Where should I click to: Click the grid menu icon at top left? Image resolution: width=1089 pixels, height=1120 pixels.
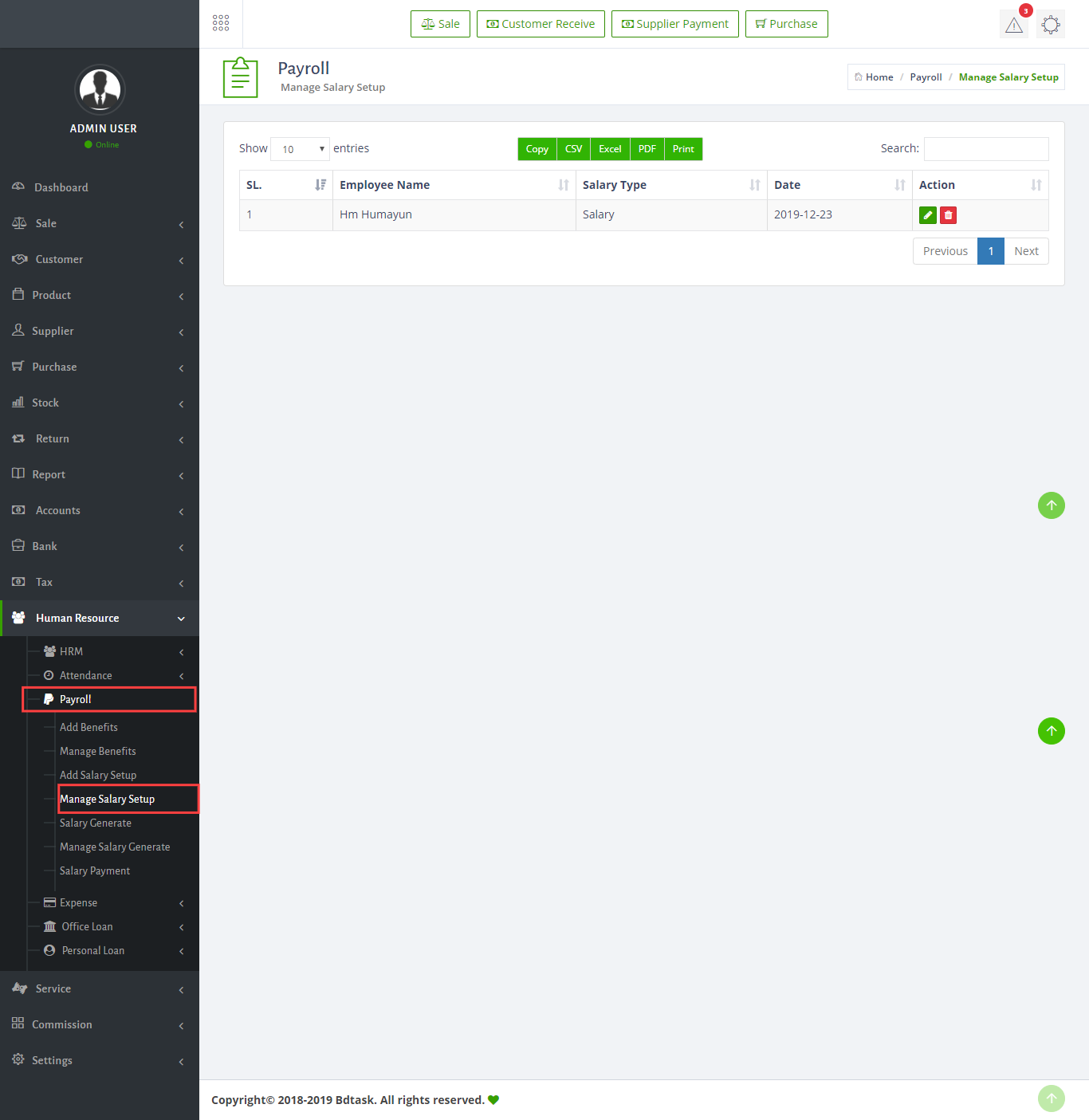click(221, 23)
